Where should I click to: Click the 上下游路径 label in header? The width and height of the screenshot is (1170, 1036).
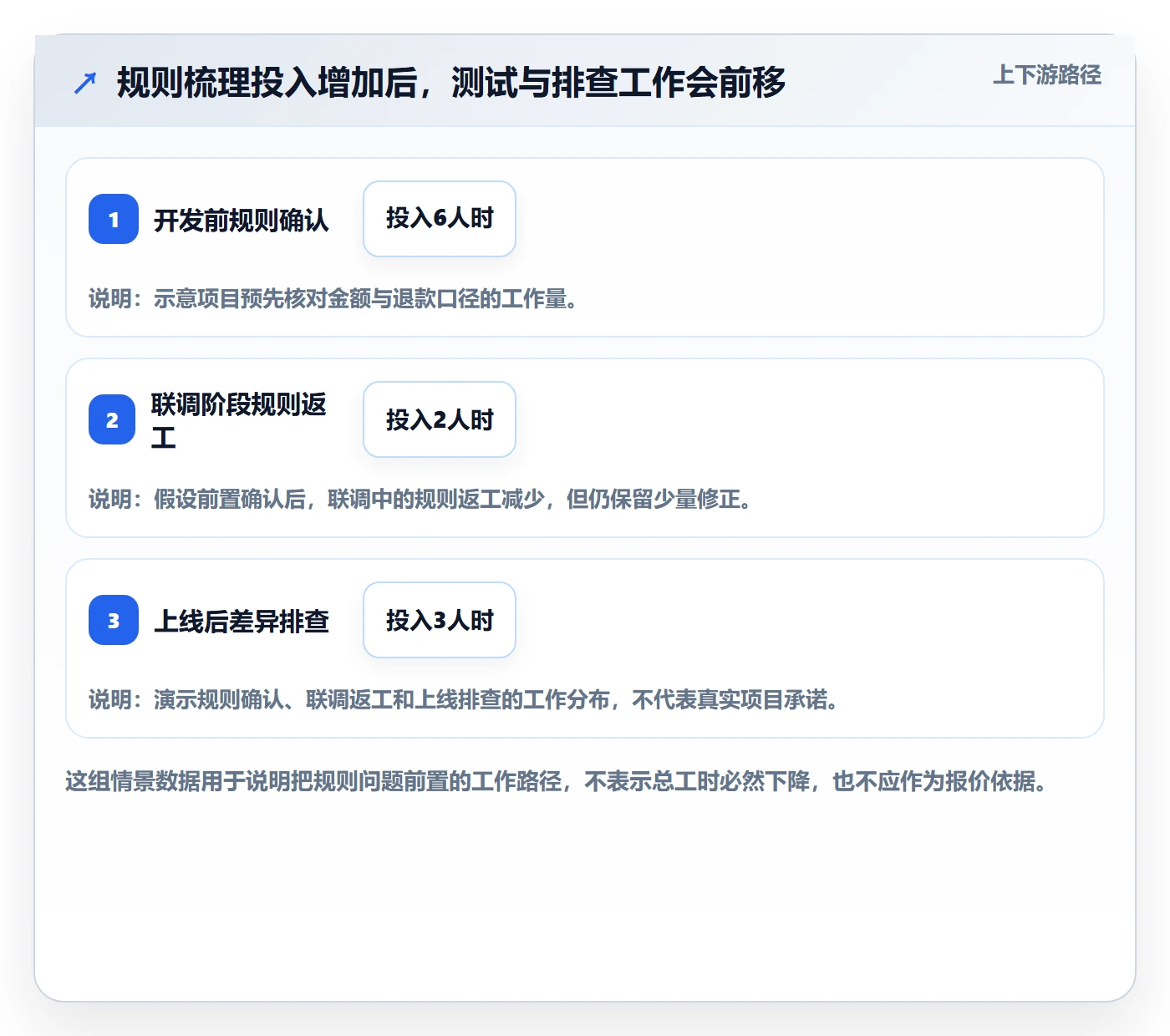click(x=1047, y=75)
